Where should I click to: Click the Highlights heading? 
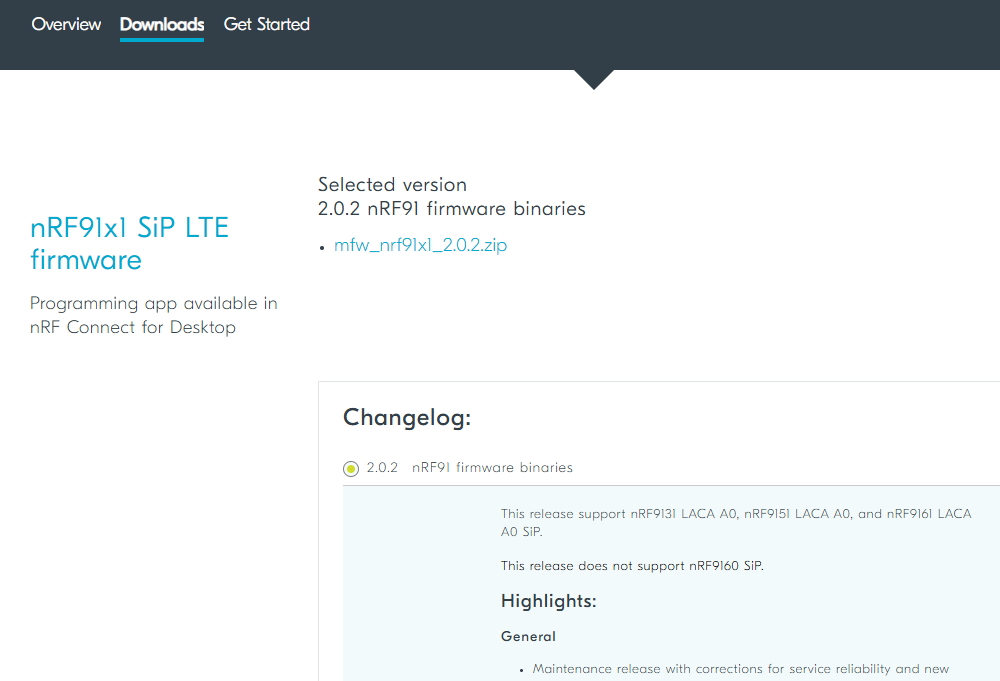coord(548,601)
